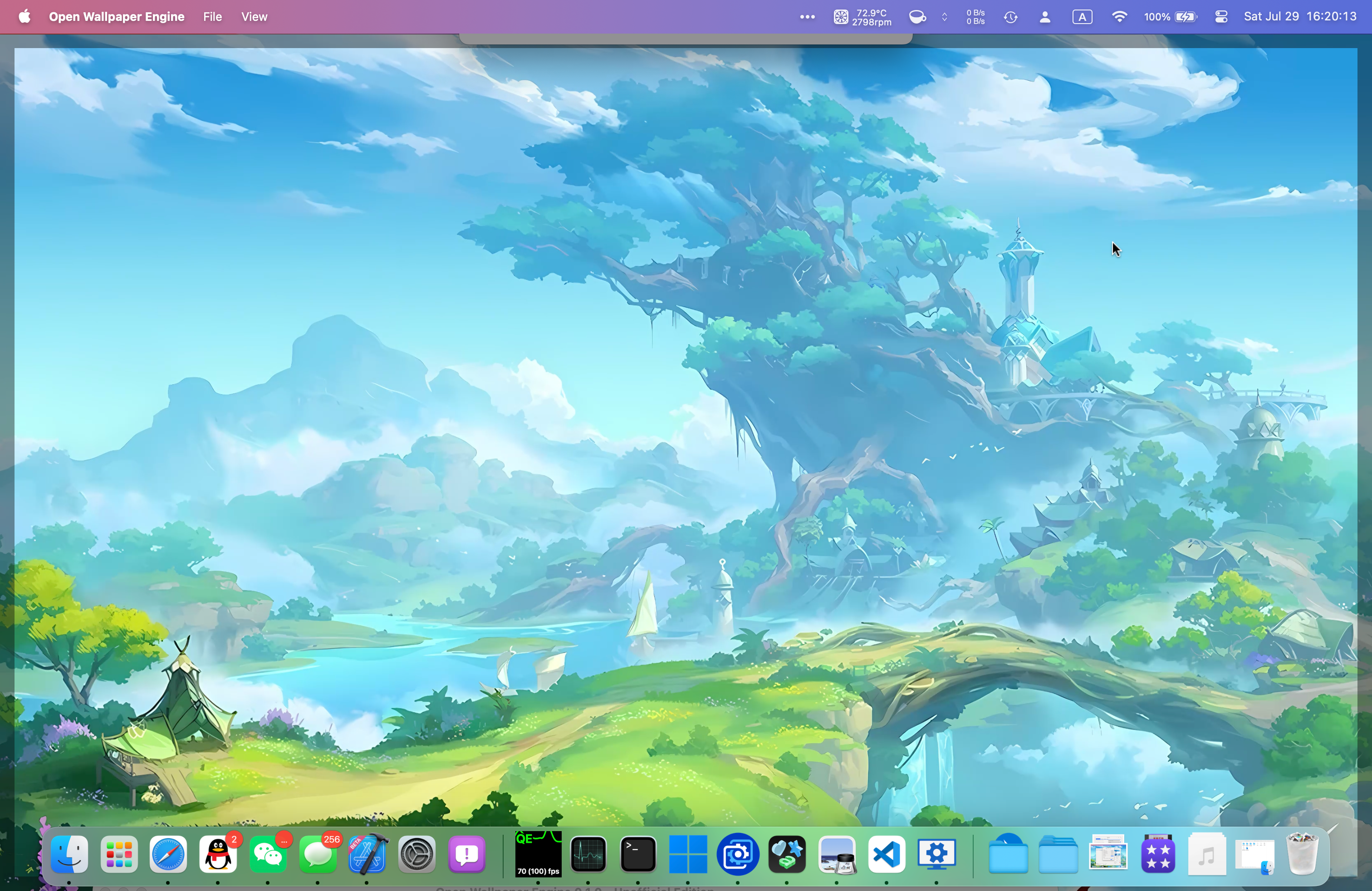Launch WeChat from the Dock

268,854
